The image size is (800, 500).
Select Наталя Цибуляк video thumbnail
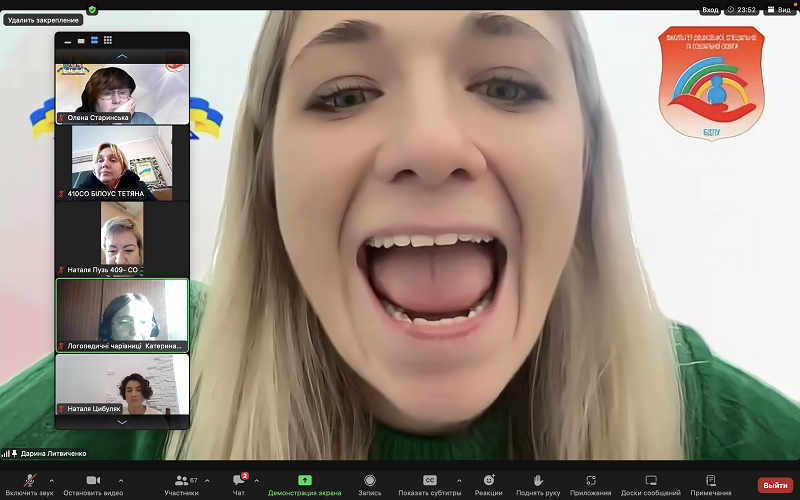[x=122, y=384]
